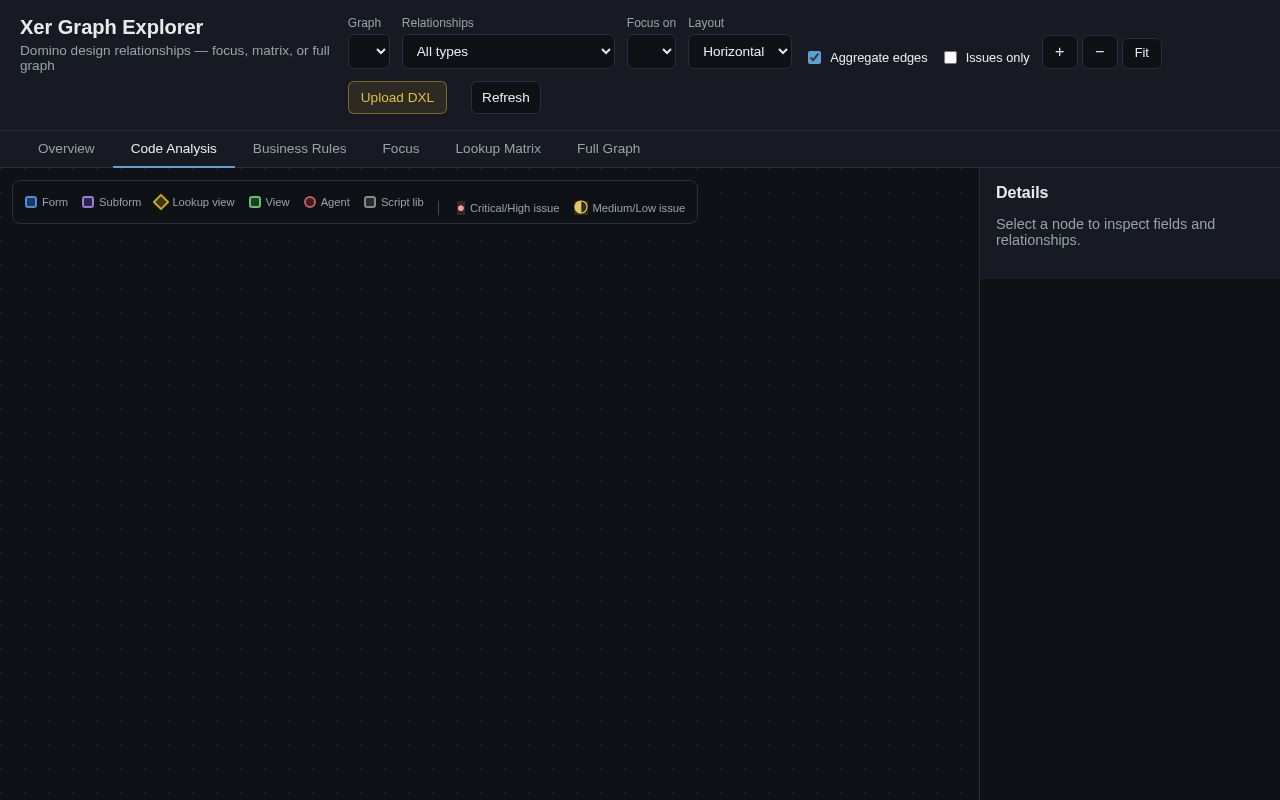Screen dimensions: 1280x800
Task: Click the Upload DXL button
Action: 397,97
